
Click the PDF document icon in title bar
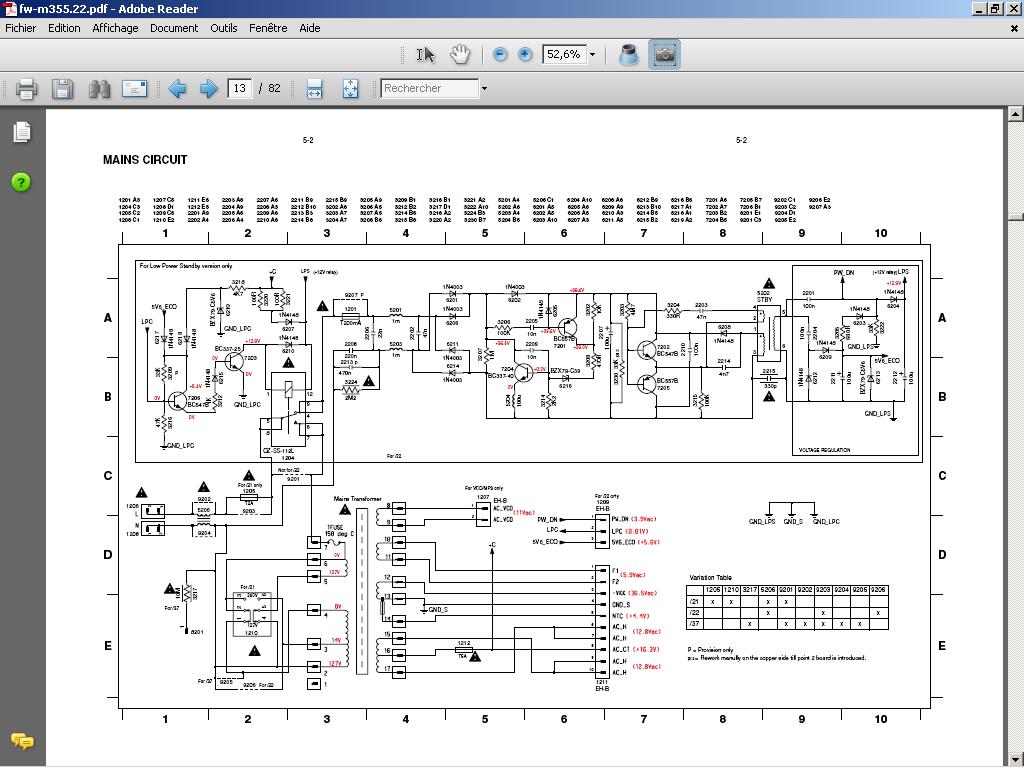(8, 8)
